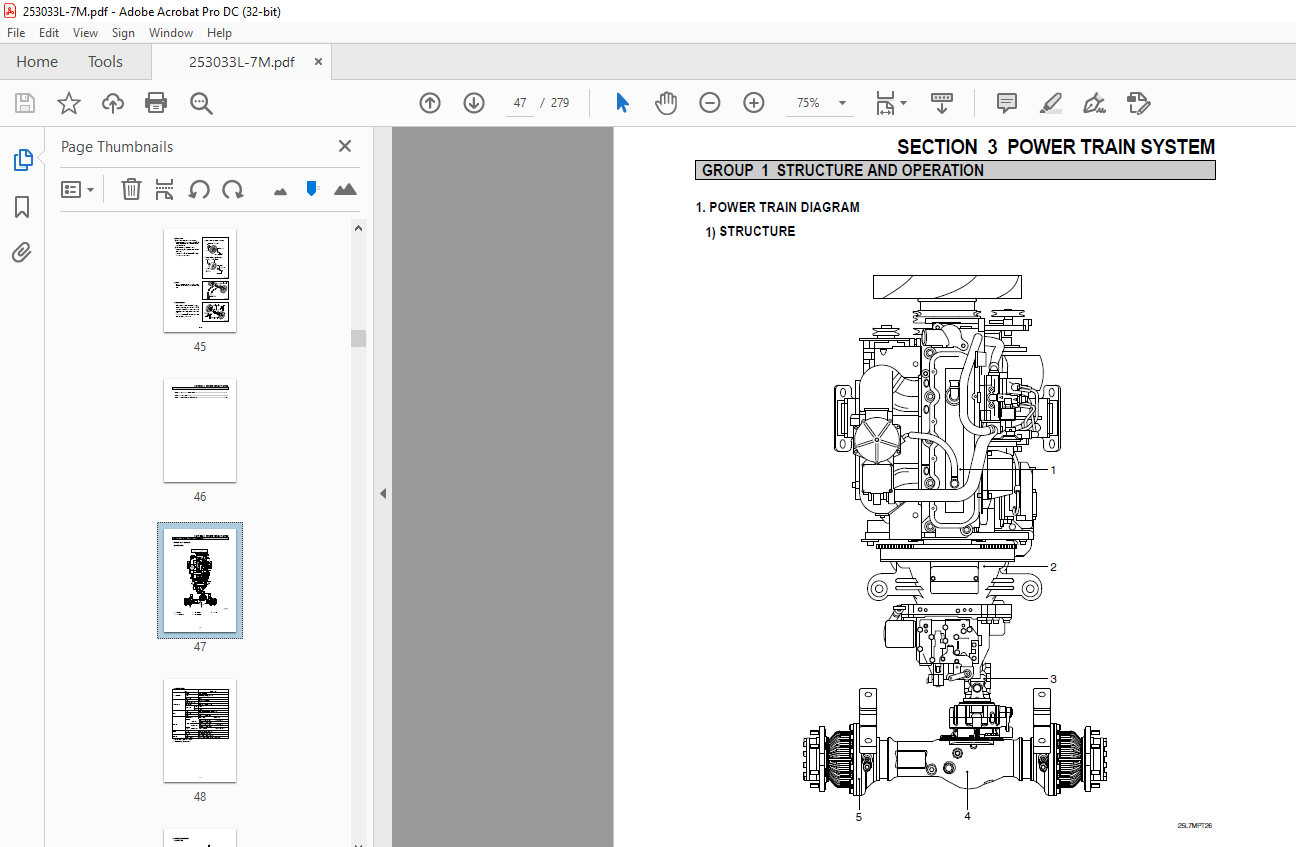This screenshot has height=847, width=1296.
Task: Switch to the Tools tab
Action: coord(105,62)
